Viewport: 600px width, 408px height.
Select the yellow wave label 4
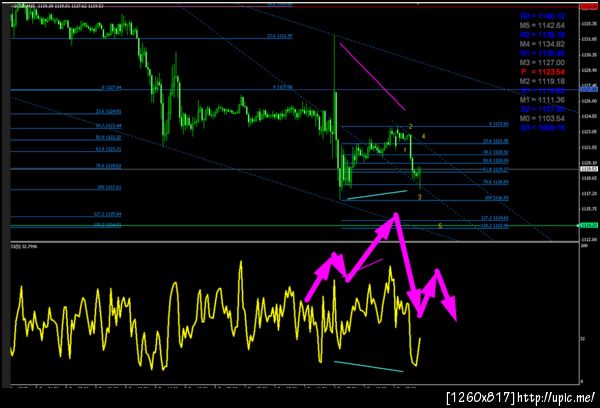tap(423, 136)
